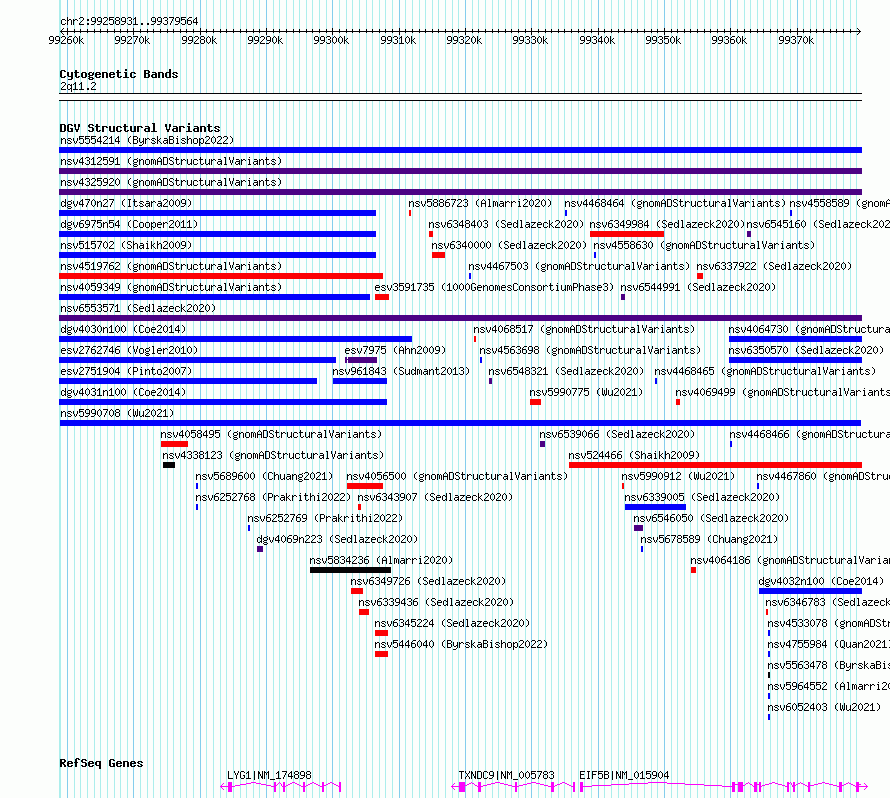Click the red bar of esv3591735
The height and width of the screenshot is (798, 890).
point(382,297)
